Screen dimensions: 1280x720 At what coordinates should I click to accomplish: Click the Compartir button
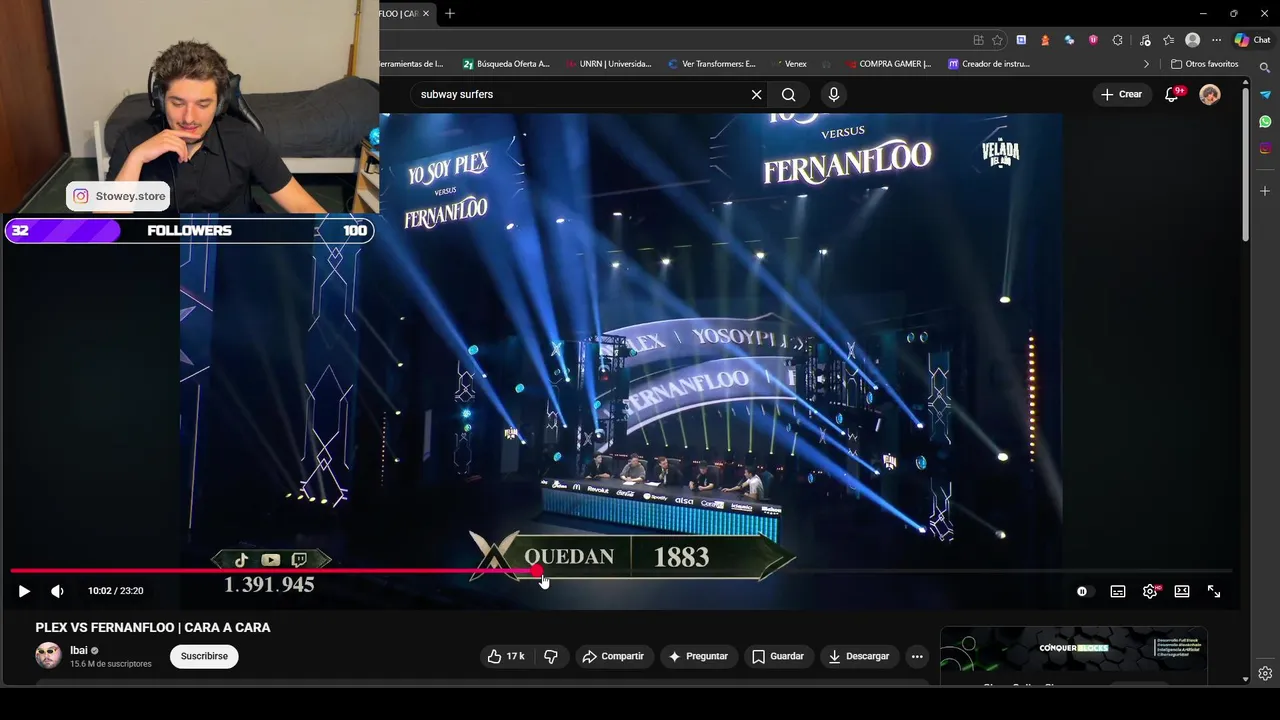pos(613,656)
